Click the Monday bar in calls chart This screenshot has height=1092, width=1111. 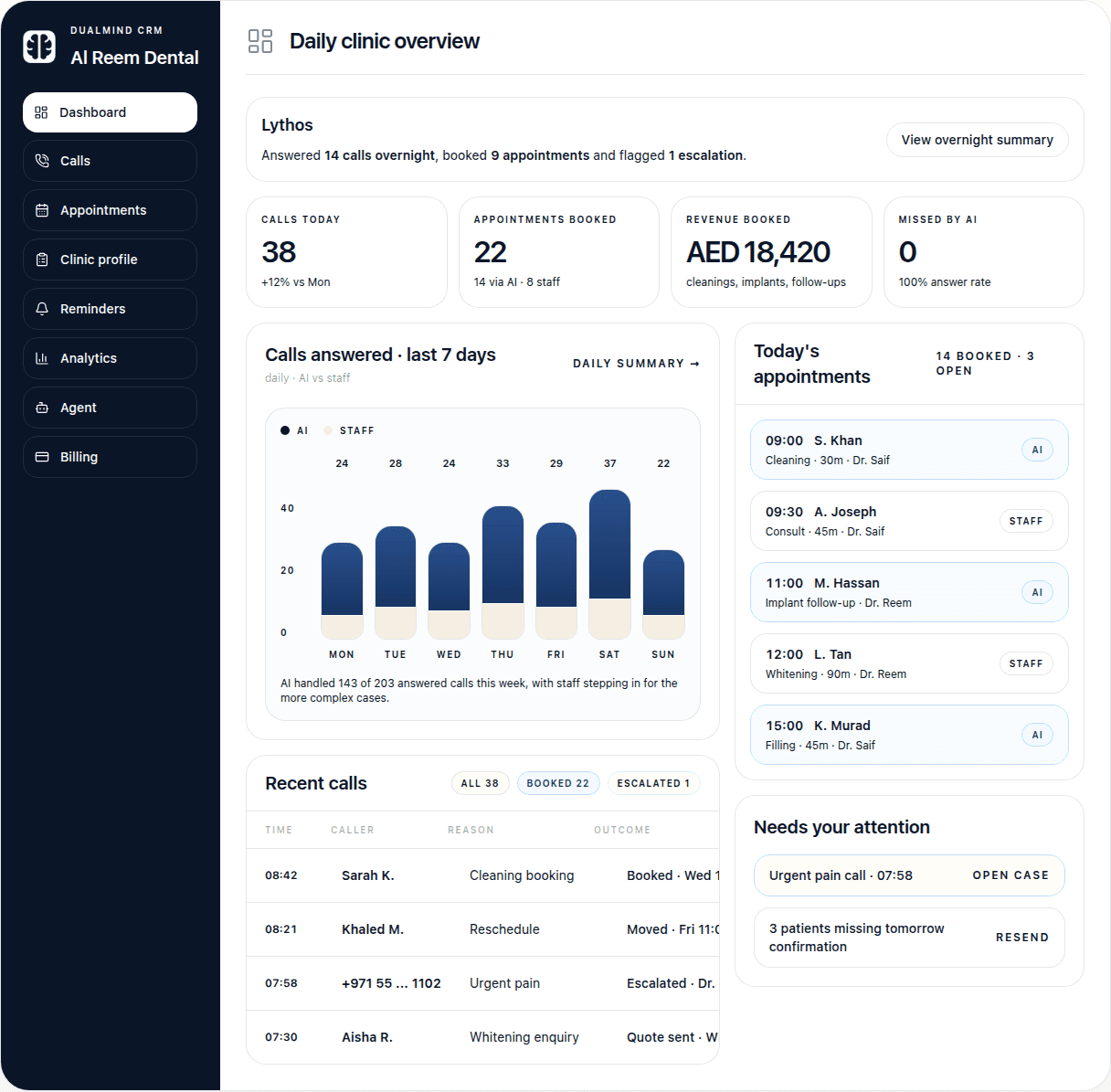[342, 590]
